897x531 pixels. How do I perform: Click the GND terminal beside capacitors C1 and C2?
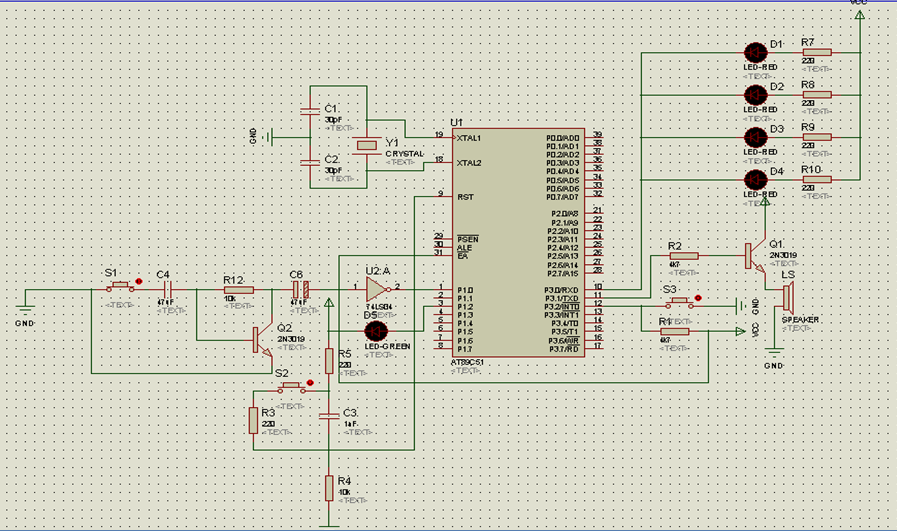coord(269,137)
